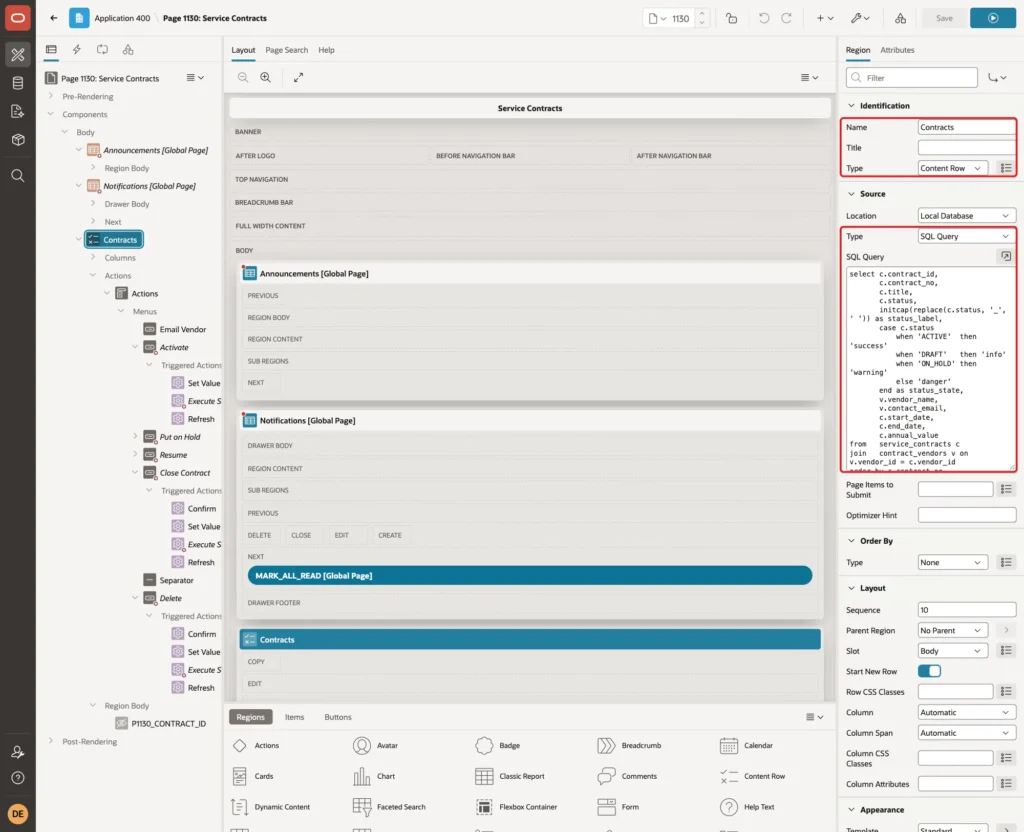Open SQL Workshop database icon in sidebar

click(18, 83)
